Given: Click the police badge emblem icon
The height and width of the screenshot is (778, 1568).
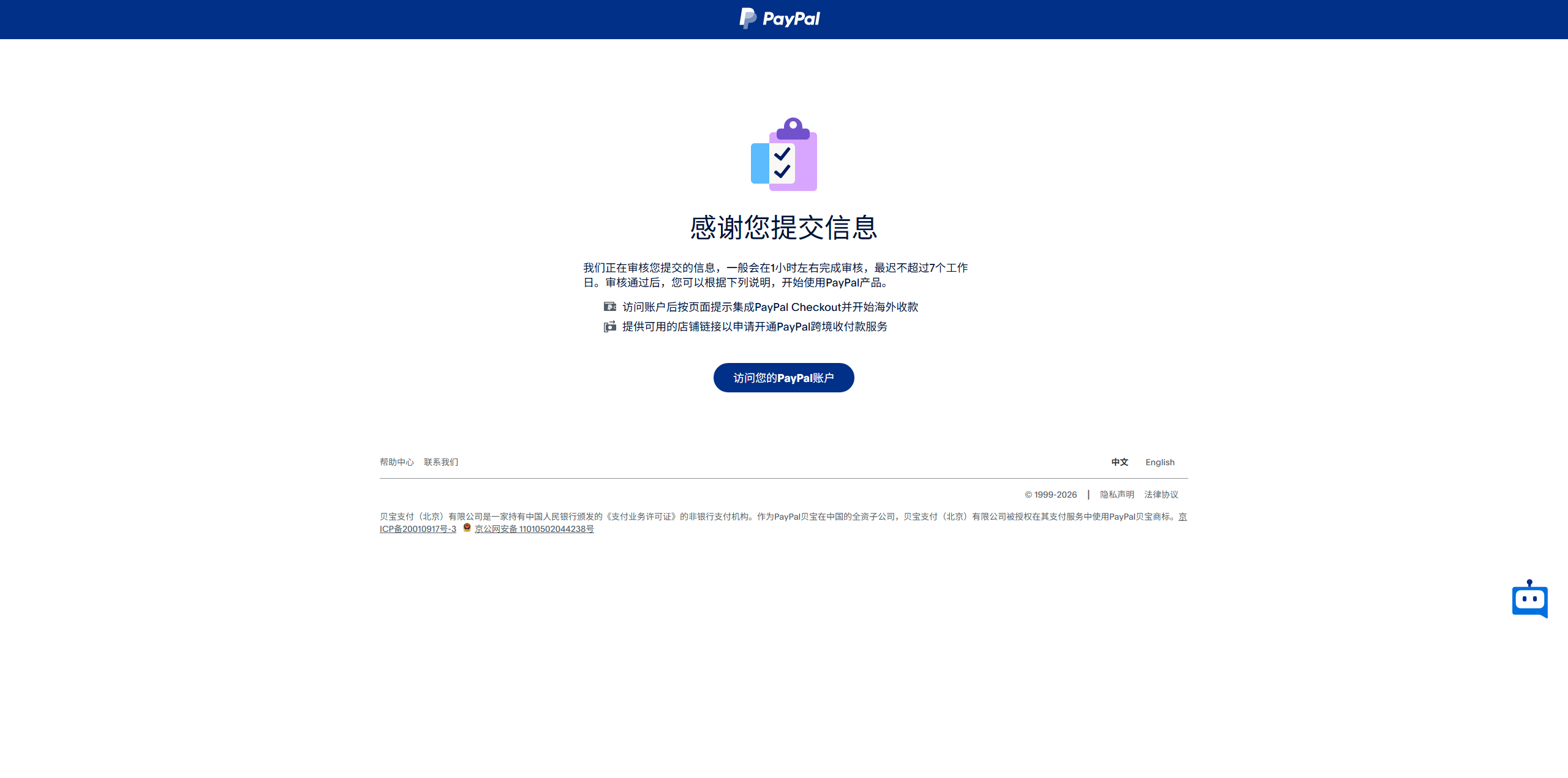Looking at the screenshot, I should (x=467, y=528).
